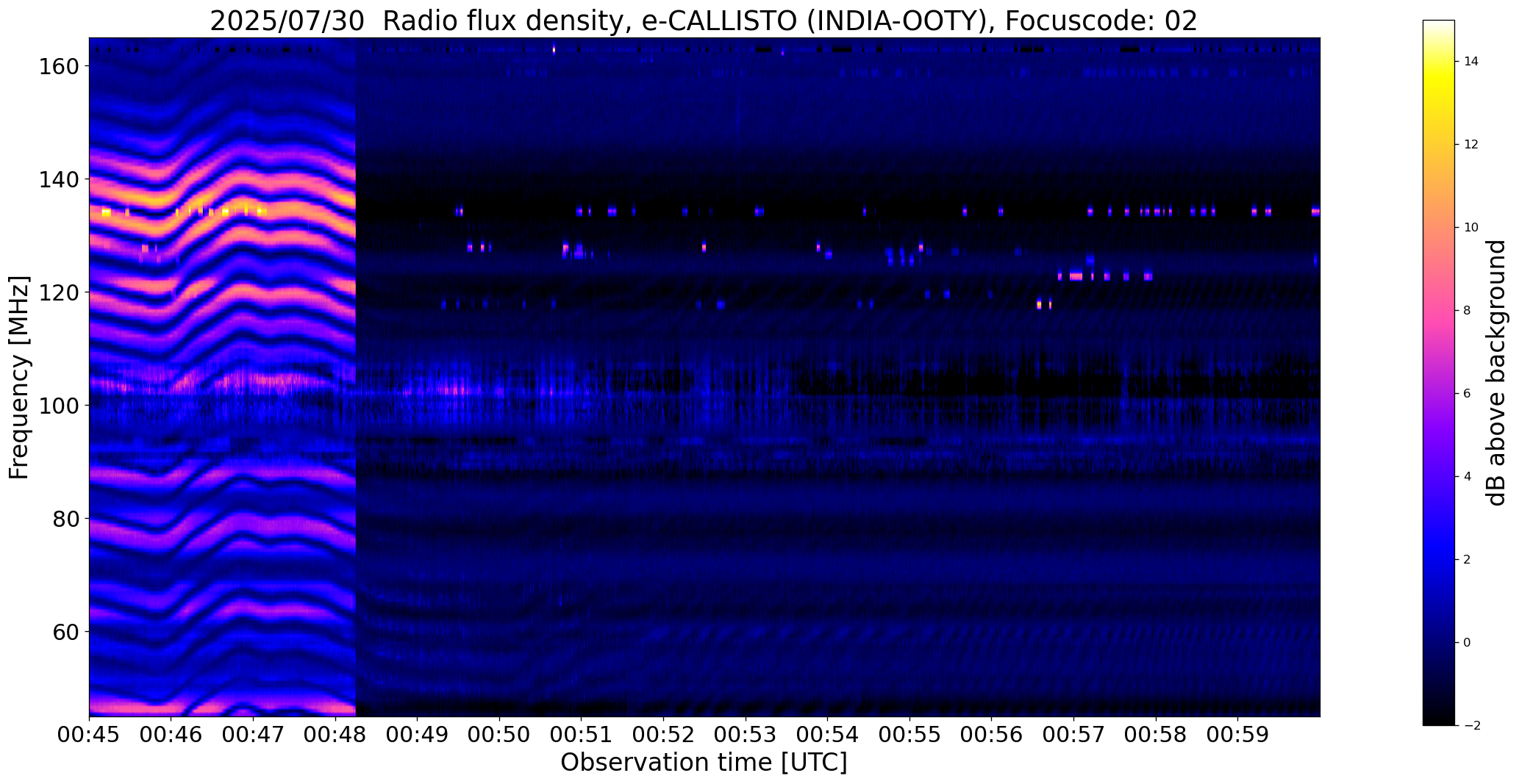Click the 00:56 time tick label
Viewport: 1519px width, 784px height.
click(x=992, y=734)
